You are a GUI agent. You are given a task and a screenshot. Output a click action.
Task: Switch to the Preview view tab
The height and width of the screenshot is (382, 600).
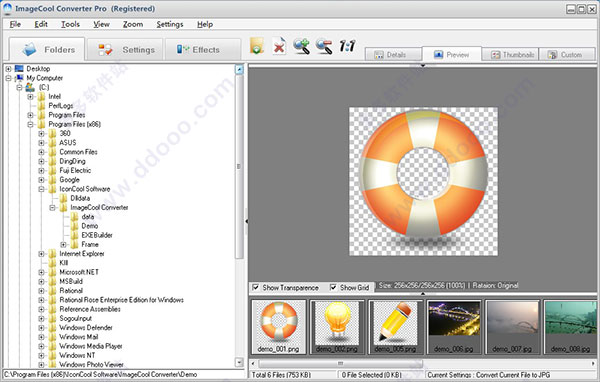pos(452,54)
